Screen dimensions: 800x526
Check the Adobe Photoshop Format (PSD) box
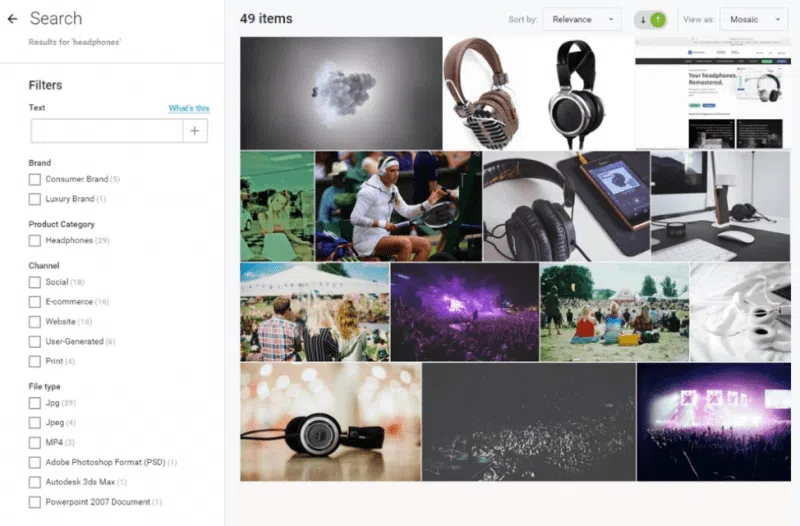coord(35,463)
